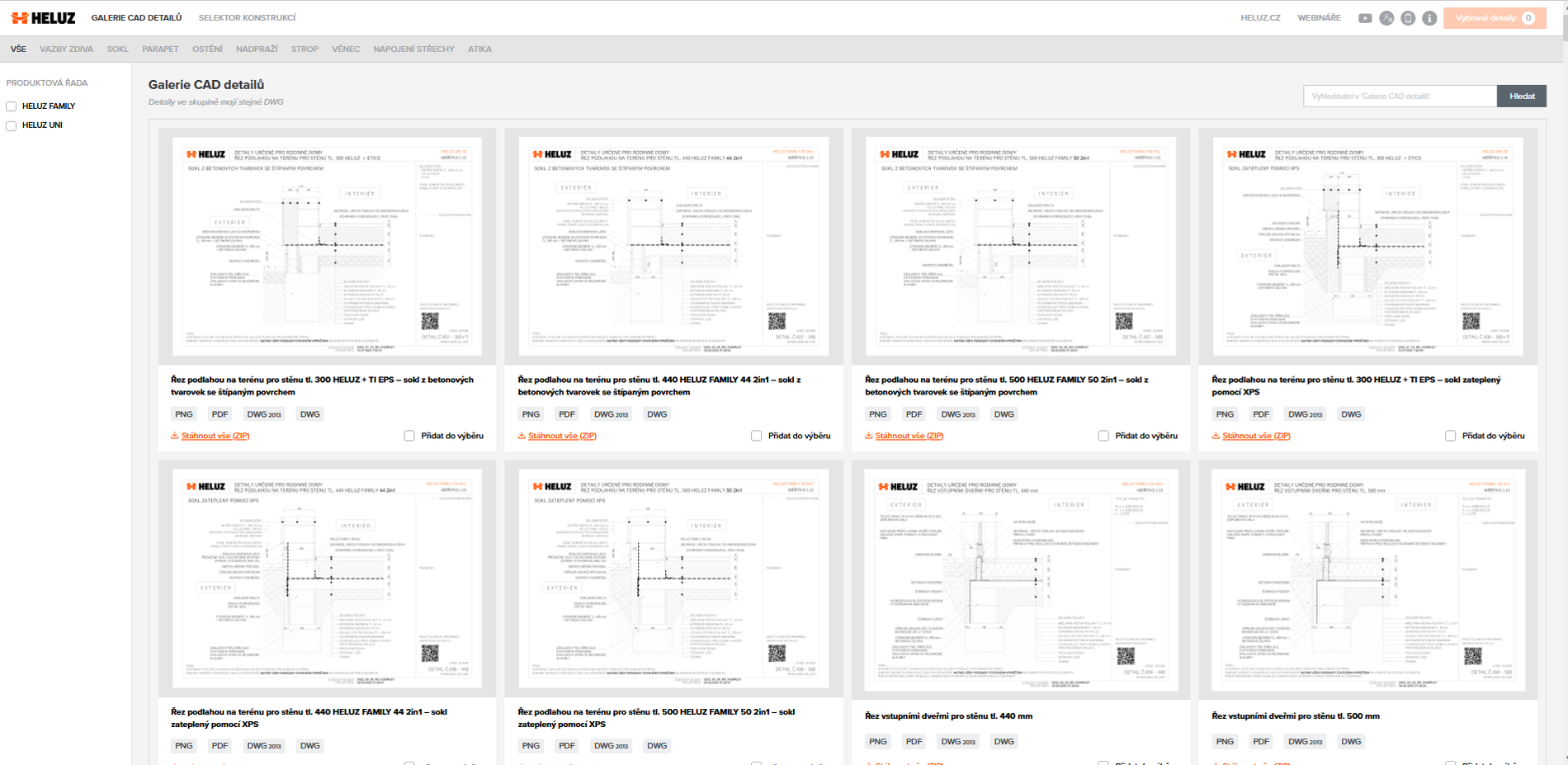The image size is (1568, 765).
Task: Tick the HELUZ FAMILY filter checkbox
Action: click(12, 106)
